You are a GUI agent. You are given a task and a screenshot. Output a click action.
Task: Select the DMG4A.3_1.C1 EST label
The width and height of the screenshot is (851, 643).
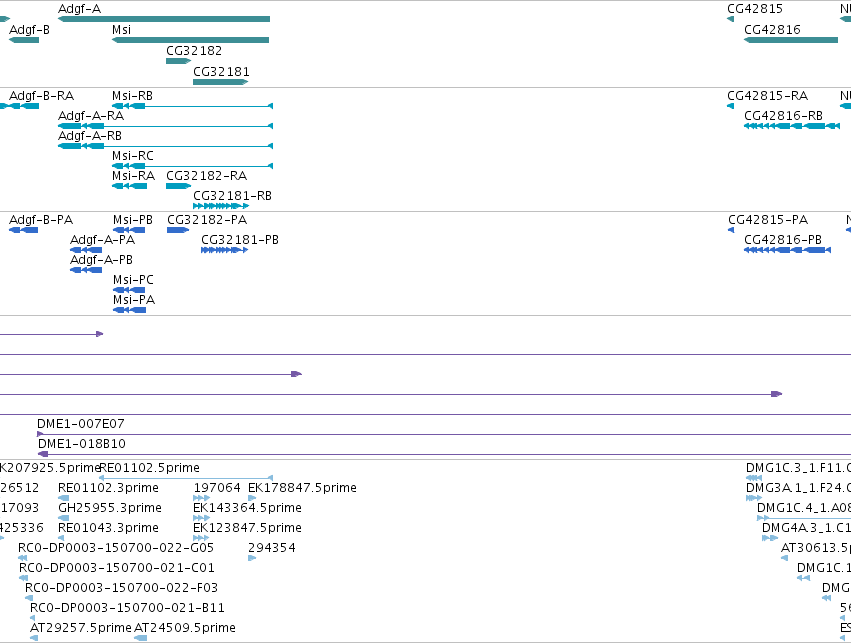tap(806, 528)
